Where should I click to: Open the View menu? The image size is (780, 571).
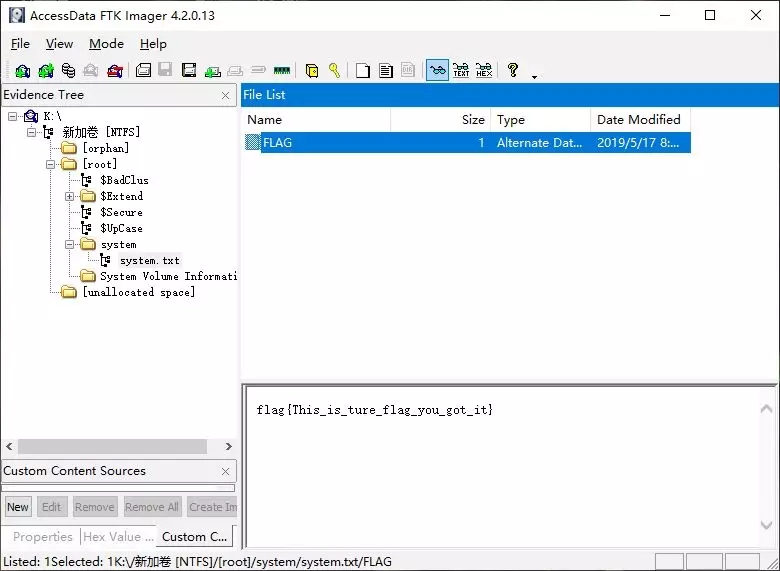coord(59,44)
